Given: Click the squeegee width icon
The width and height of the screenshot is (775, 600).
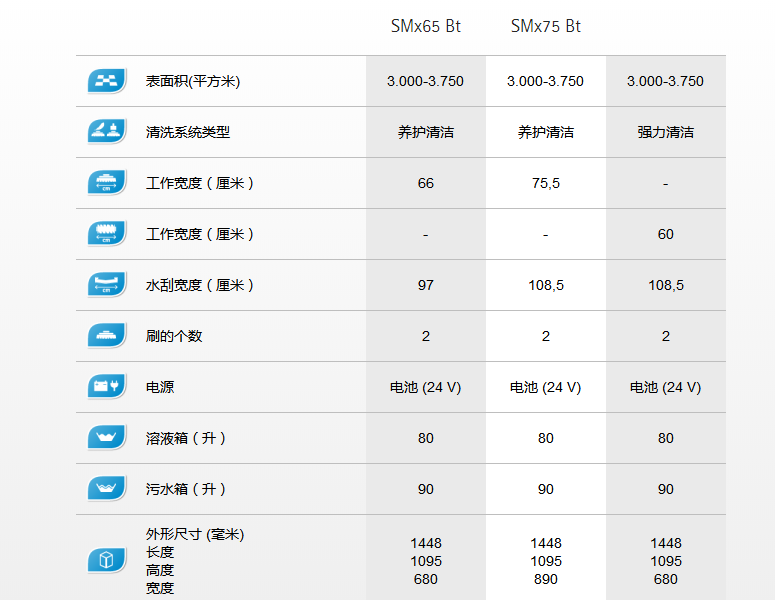Looking at the screenshot, I should pyautogui.click(x=107, y=284).
